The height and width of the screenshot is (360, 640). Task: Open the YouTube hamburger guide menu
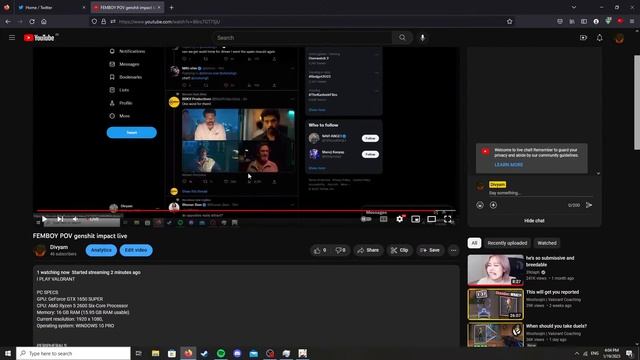point(12,38)
